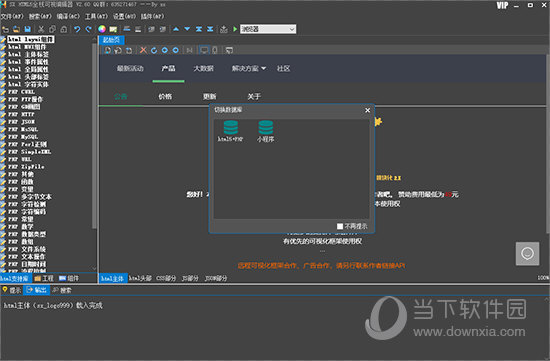The image size is (550, 361).
Task: Open the rainbow color wheel picker
Action: point(102,29)
